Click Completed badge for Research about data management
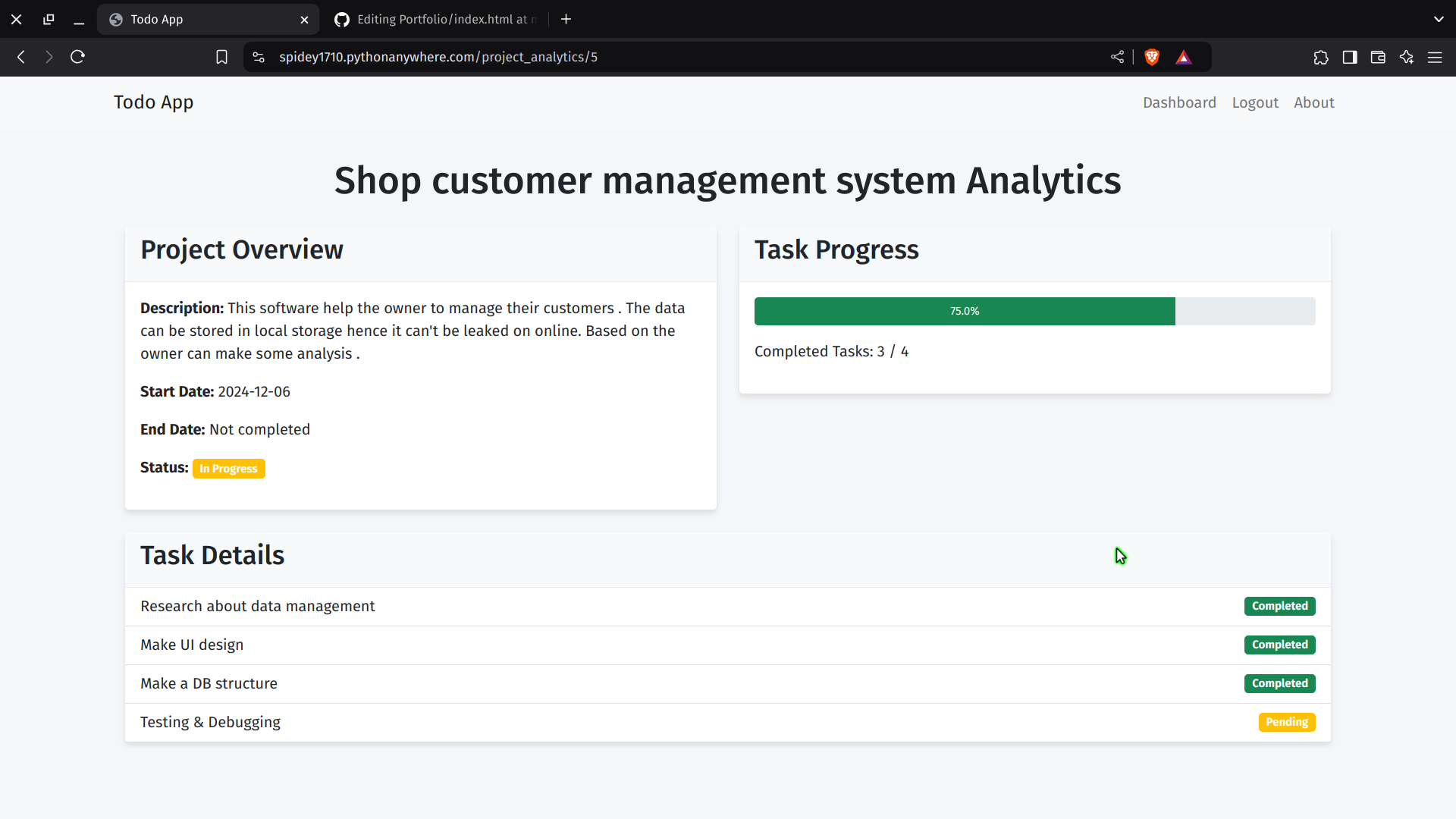 pyautogui.click(x=1279, y=606)
